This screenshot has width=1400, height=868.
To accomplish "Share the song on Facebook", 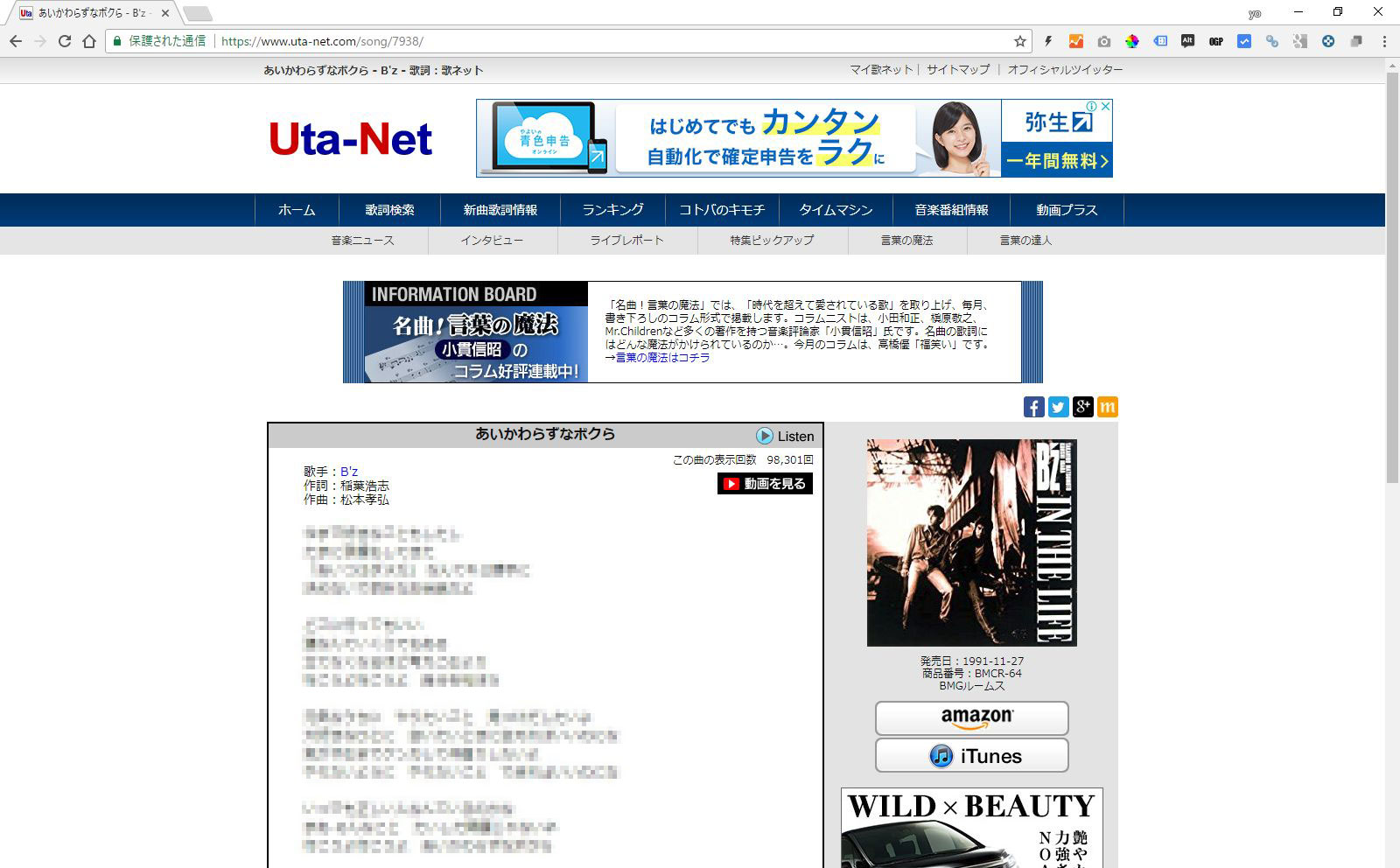I will coord(1034,407).
